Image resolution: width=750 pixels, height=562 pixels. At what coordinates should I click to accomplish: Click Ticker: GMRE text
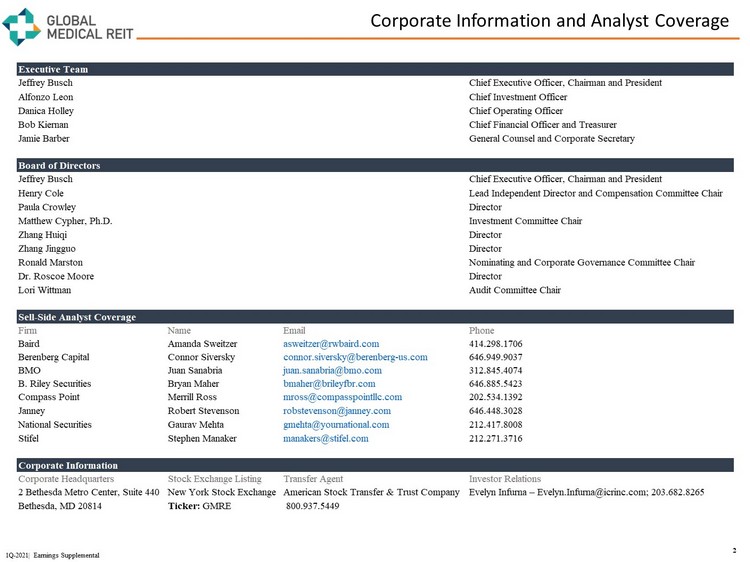(x=199, y=506)
